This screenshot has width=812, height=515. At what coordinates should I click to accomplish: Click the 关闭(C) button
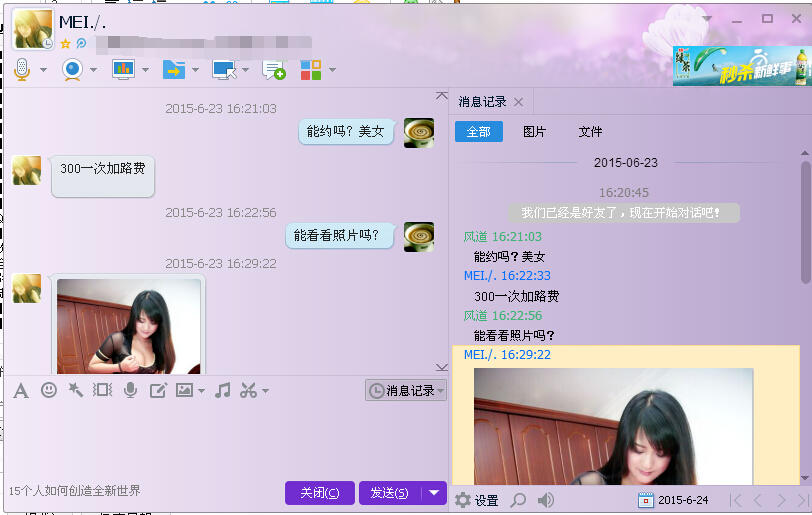320,493
